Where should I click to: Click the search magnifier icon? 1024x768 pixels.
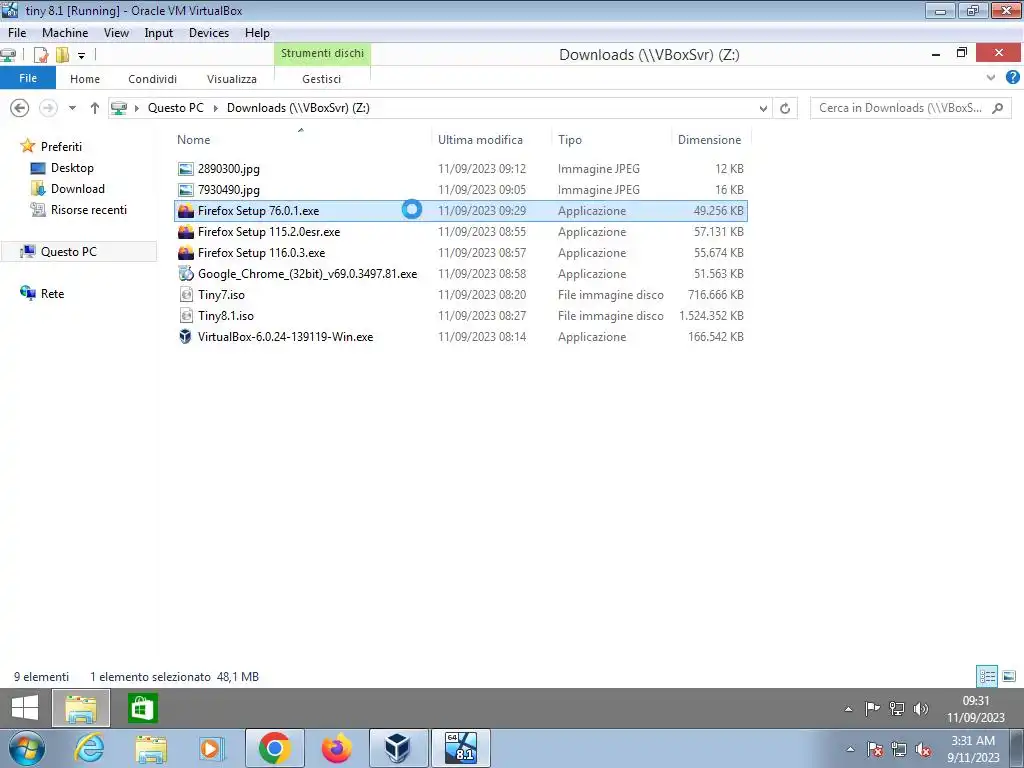coord(997,108)
